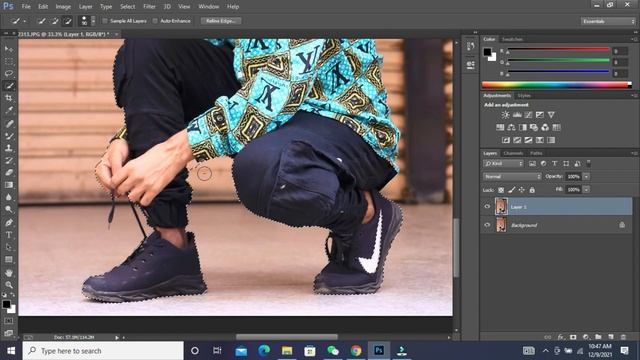Hide the Background layer eye icon
Image resolution: width=640 pixels, height=360 pixels.
[487, 225]
